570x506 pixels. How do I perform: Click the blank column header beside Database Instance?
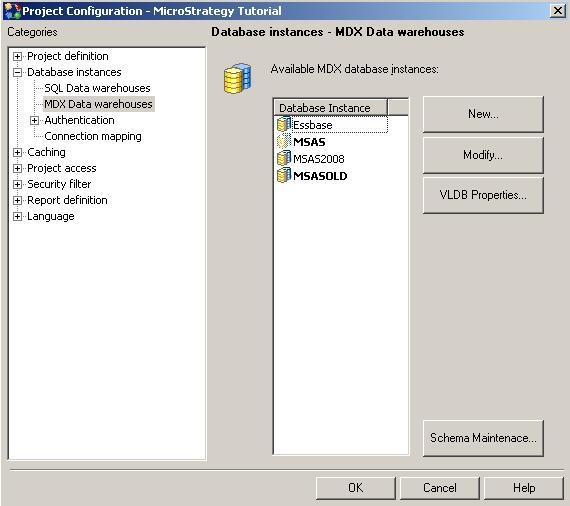click(398, 108)
